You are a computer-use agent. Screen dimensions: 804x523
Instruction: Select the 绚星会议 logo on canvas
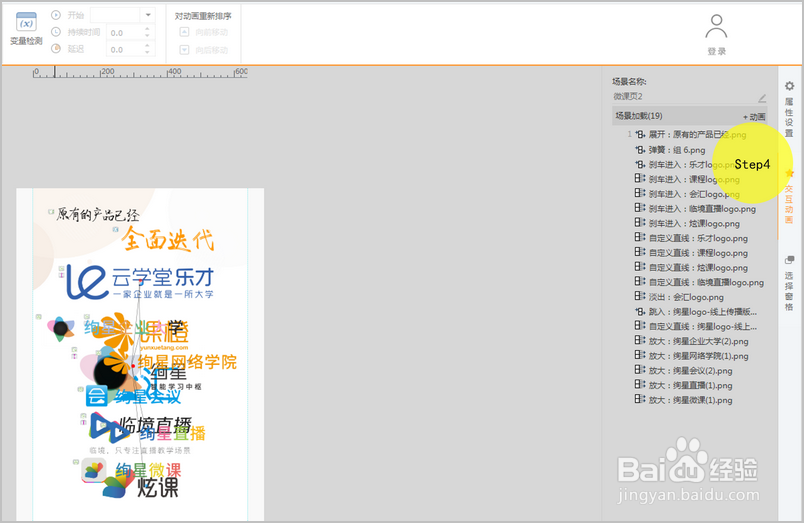point(133,396)
